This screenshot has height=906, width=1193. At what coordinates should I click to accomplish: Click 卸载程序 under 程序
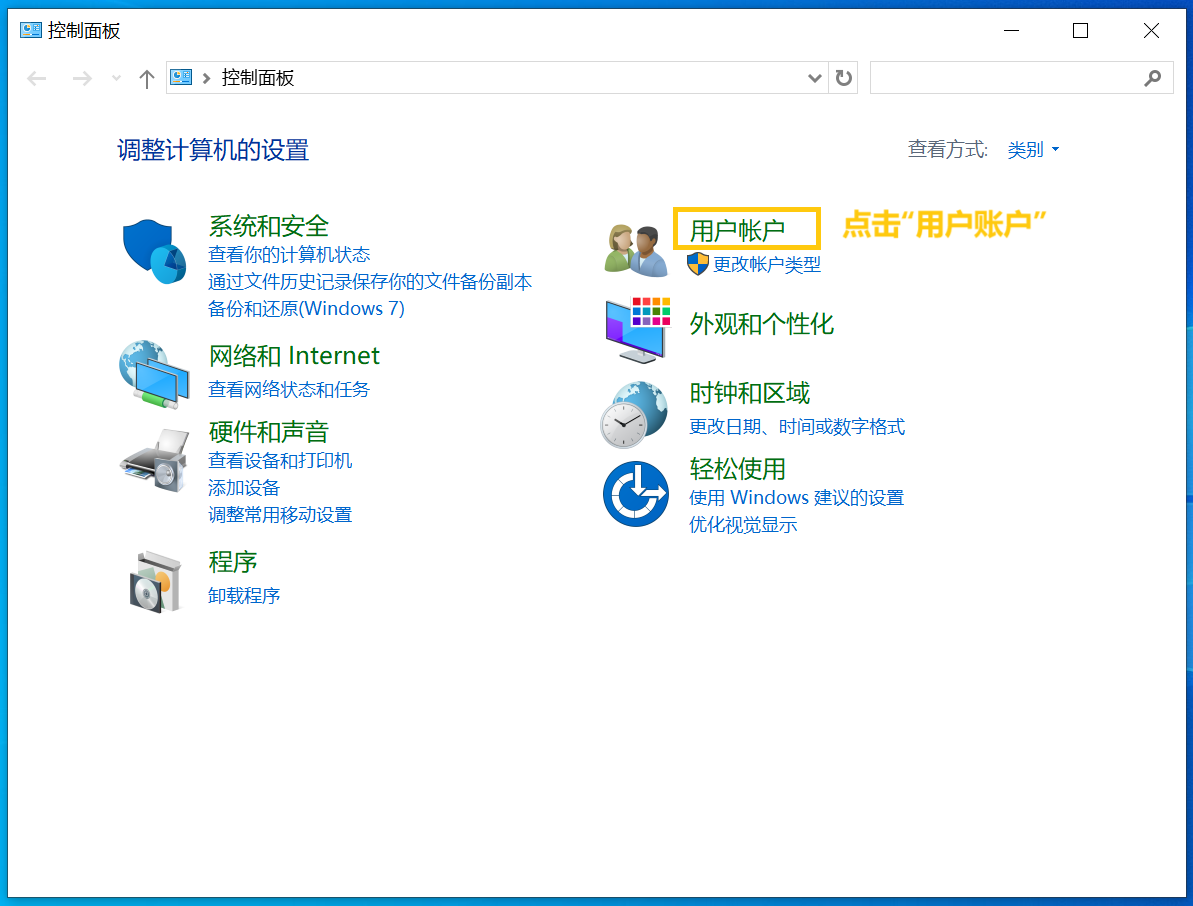point(244,594)
